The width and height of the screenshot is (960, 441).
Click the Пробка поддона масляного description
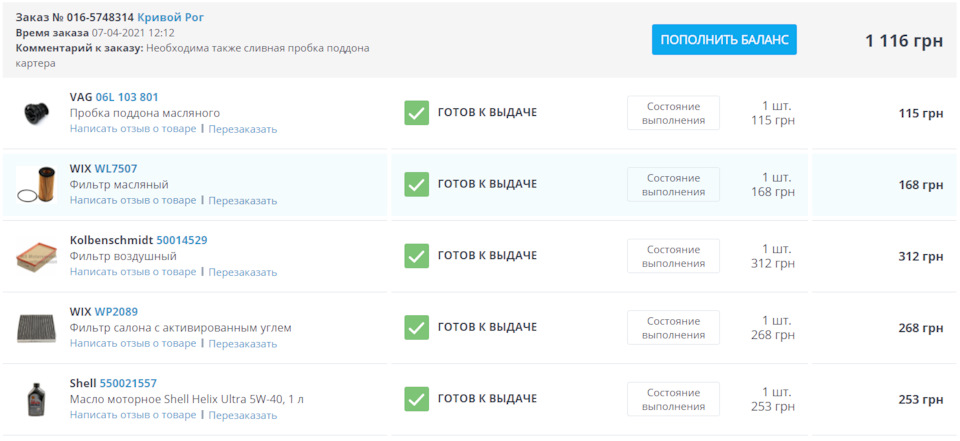tap(144, 113)
